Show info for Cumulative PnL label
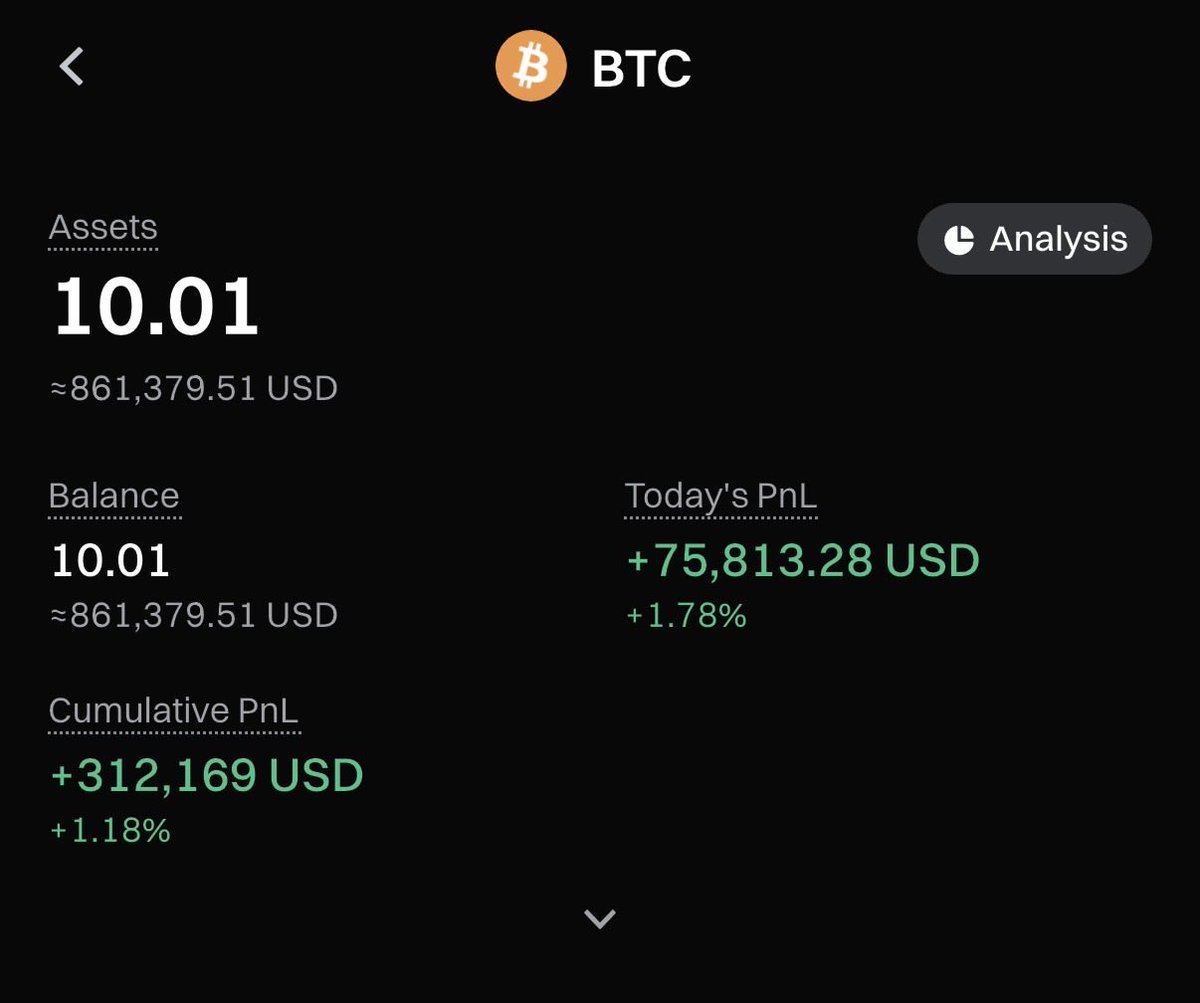The height and width of the screenshot is (1003, 1200). point(174,712)
